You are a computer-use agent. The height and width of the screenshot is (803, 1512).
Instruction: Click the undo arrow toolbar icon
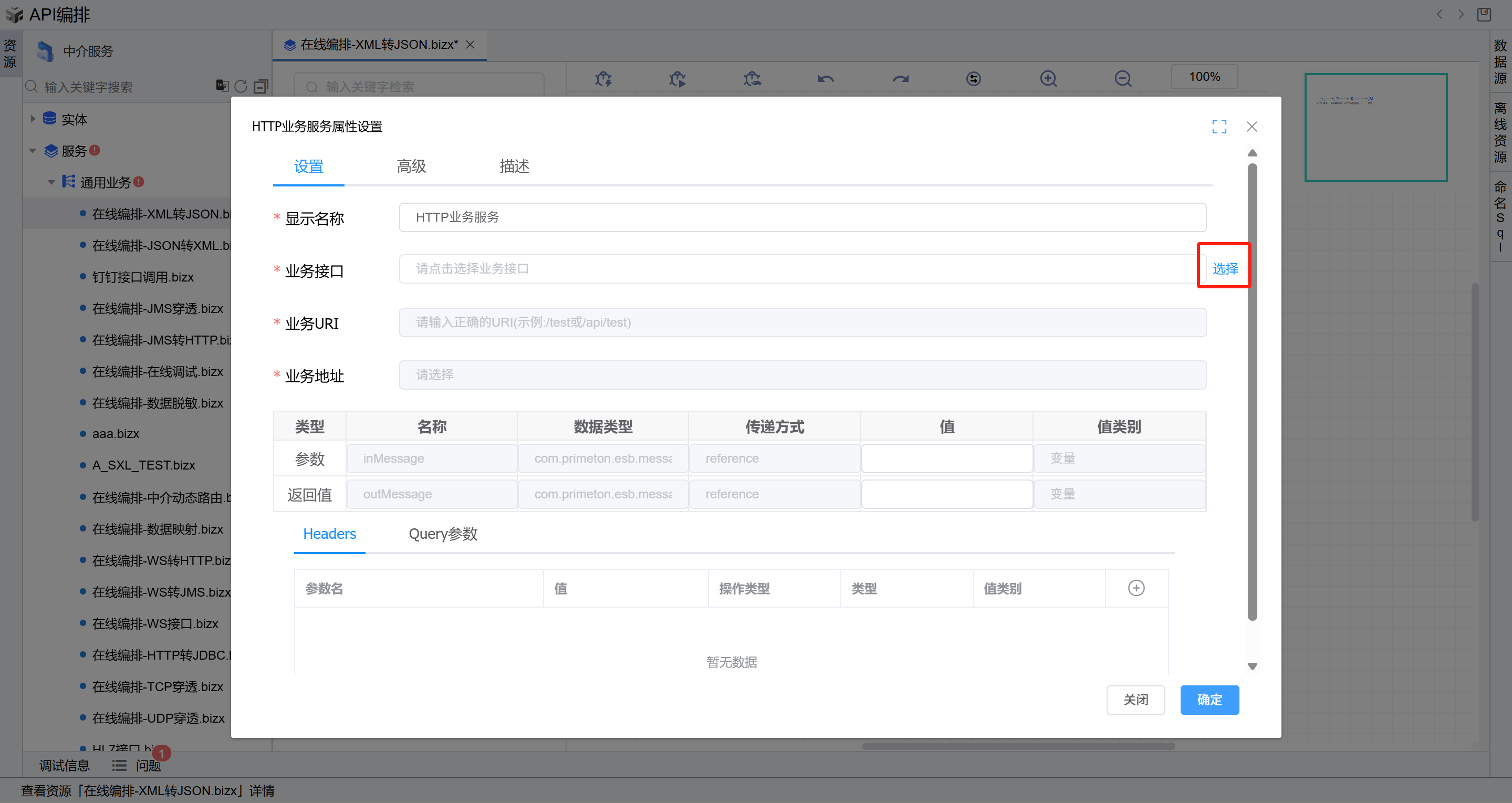826,78
